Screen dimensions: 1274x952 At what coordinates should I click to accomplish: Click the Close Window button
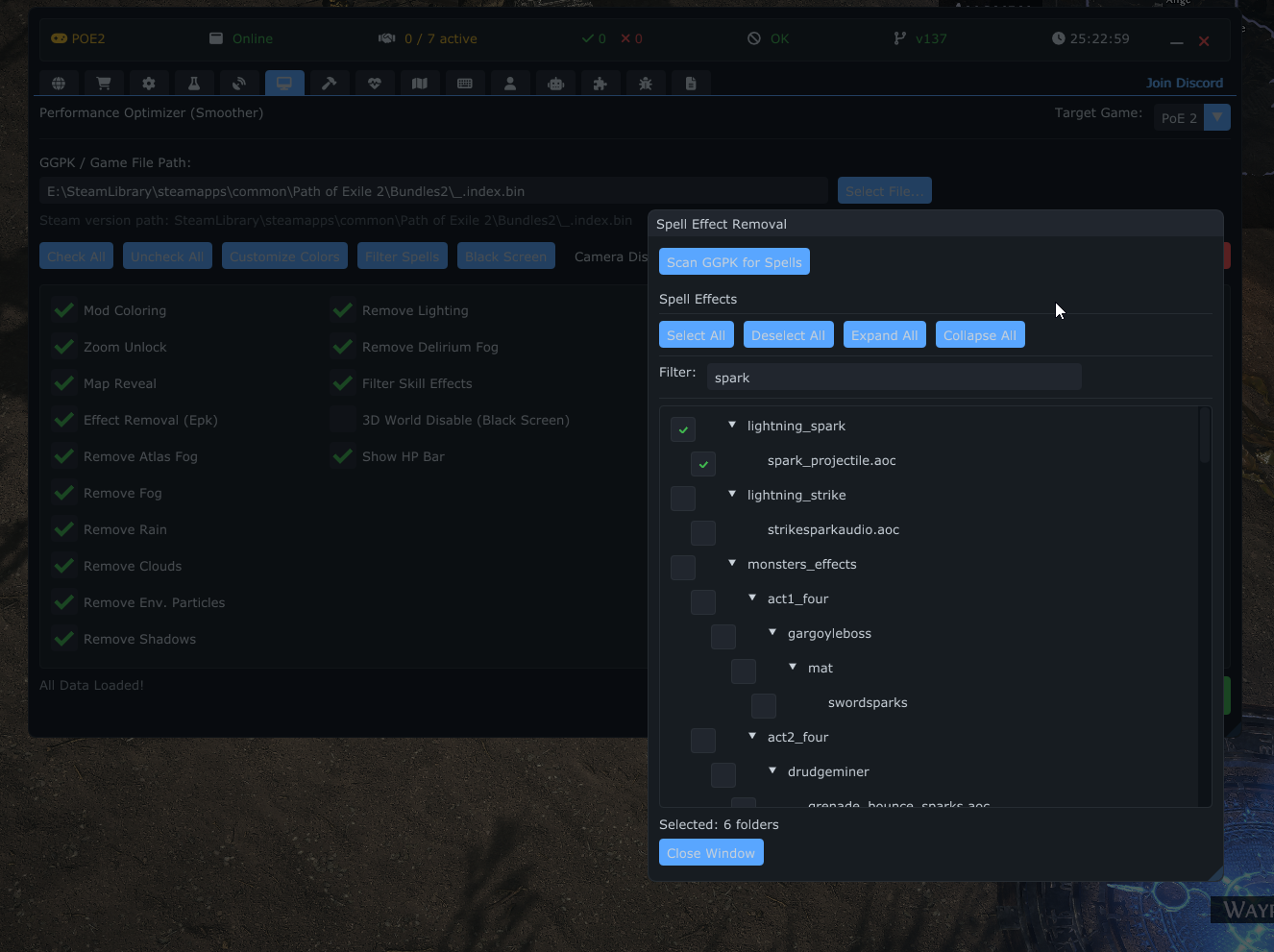click(711, 852)
